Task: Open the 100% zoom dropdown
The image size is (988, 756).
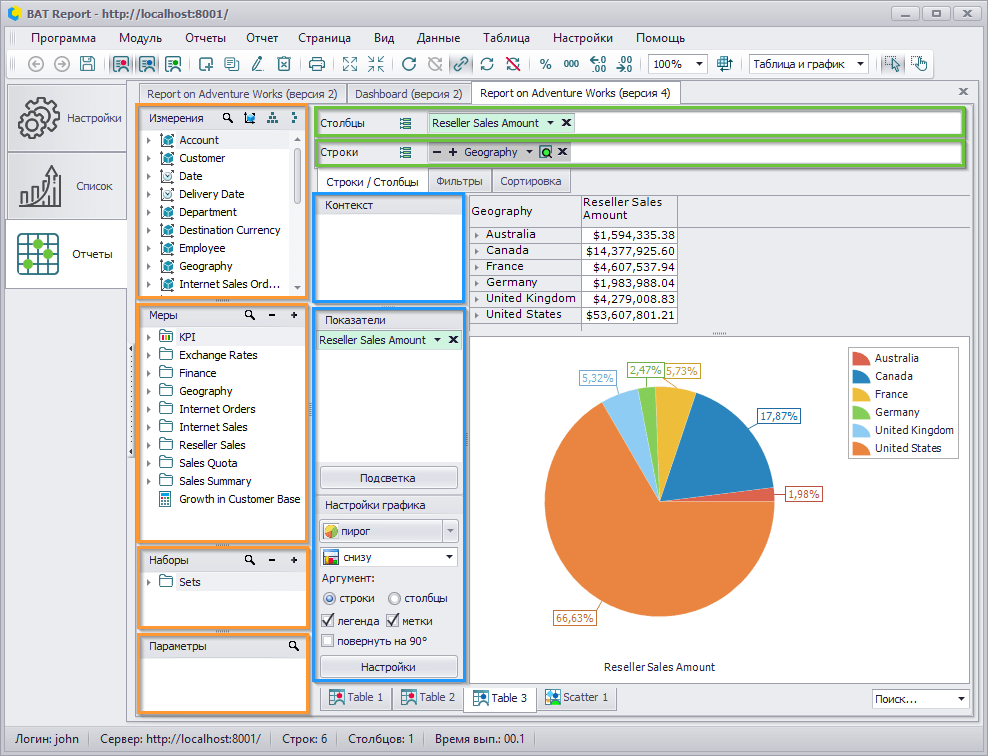Action: (x=699, y=64)
